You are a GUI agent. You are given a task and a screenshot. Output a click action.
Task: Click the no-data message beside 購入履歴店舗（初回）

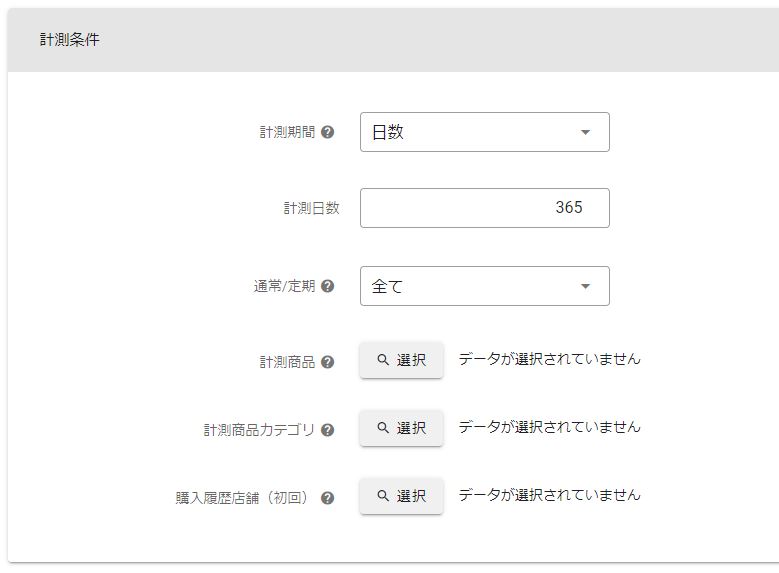click(x=549, y=495)
